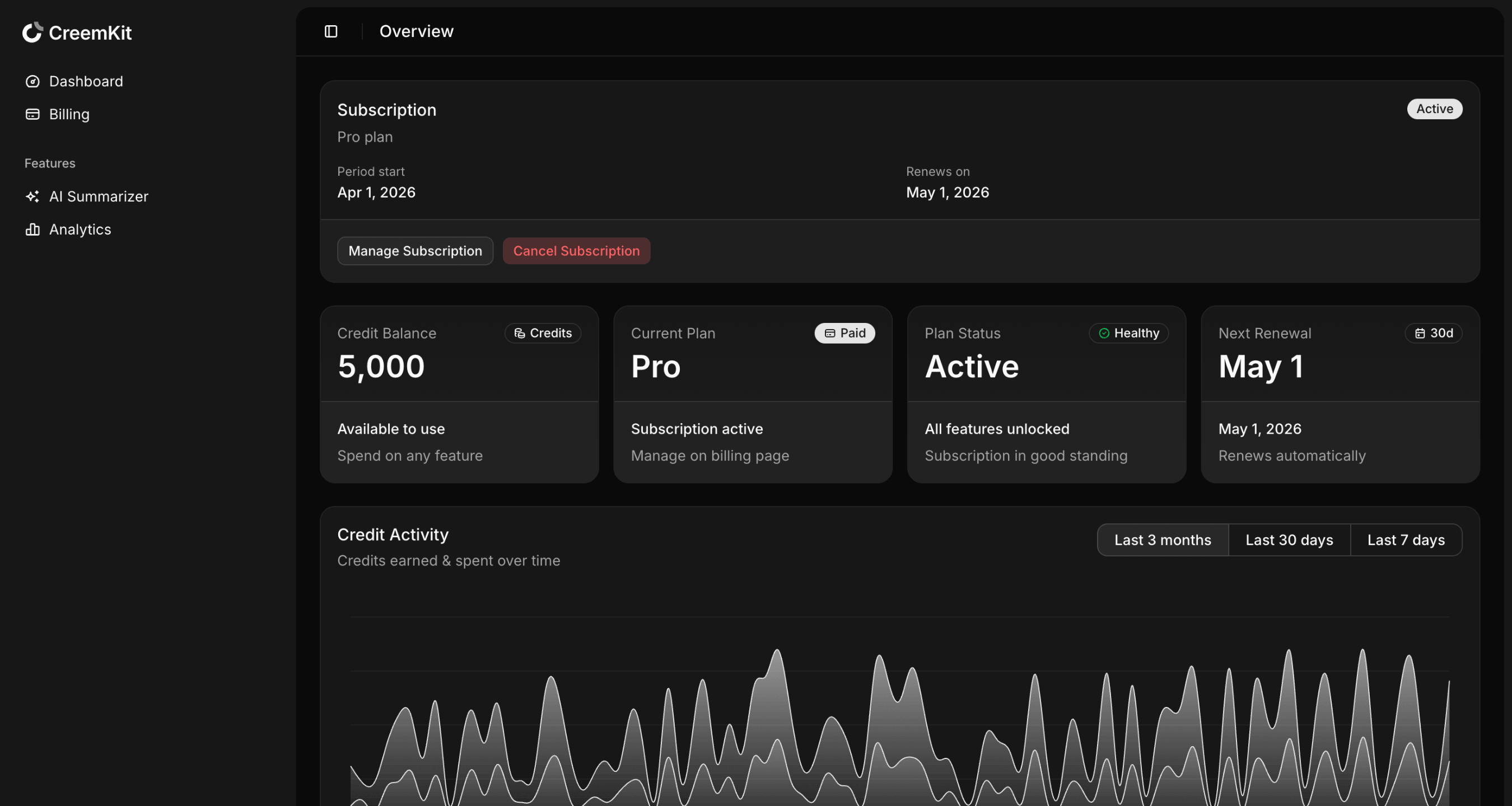Open the AI Summarizer feature
Screen dimensions: 1512x806
(x=99, y=196)
